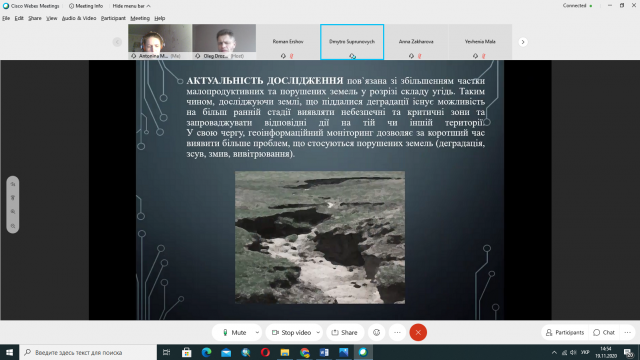
Task: Select Anna Zakharova participant tile
Action: tap(416, 42)
